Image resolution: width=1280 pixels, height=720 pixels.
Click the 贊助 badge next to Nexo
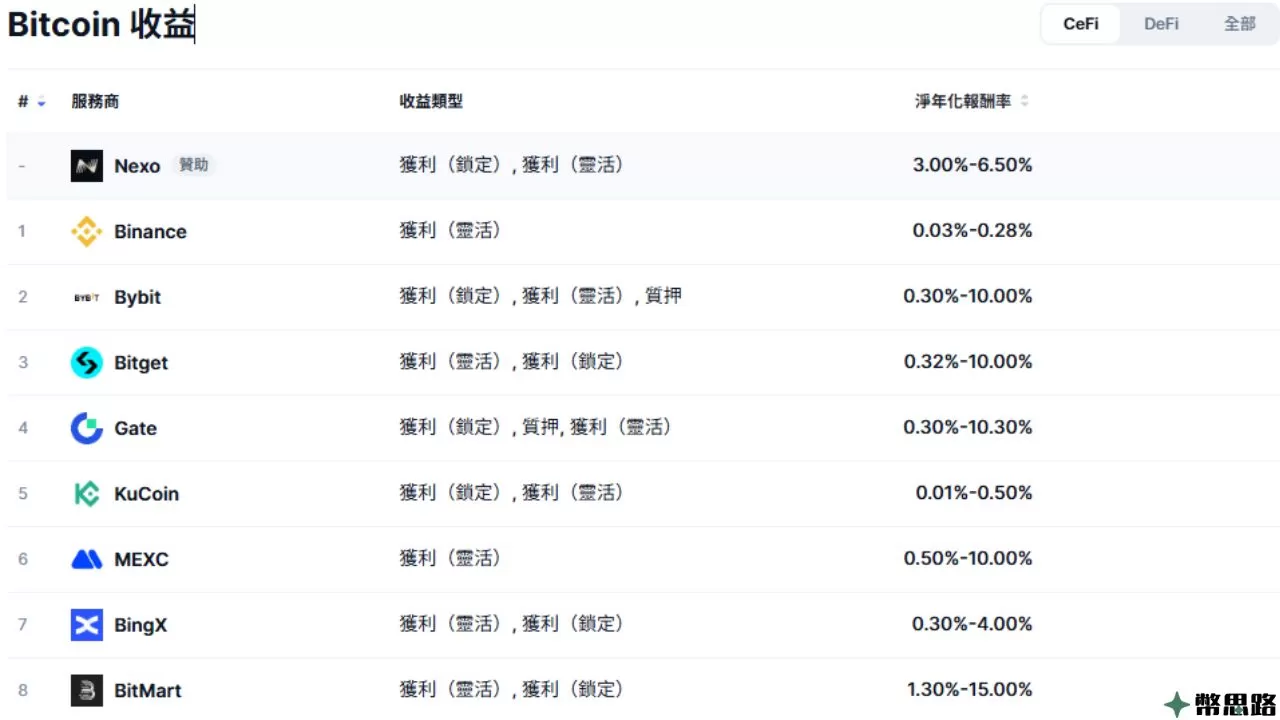tap(194, 165)
